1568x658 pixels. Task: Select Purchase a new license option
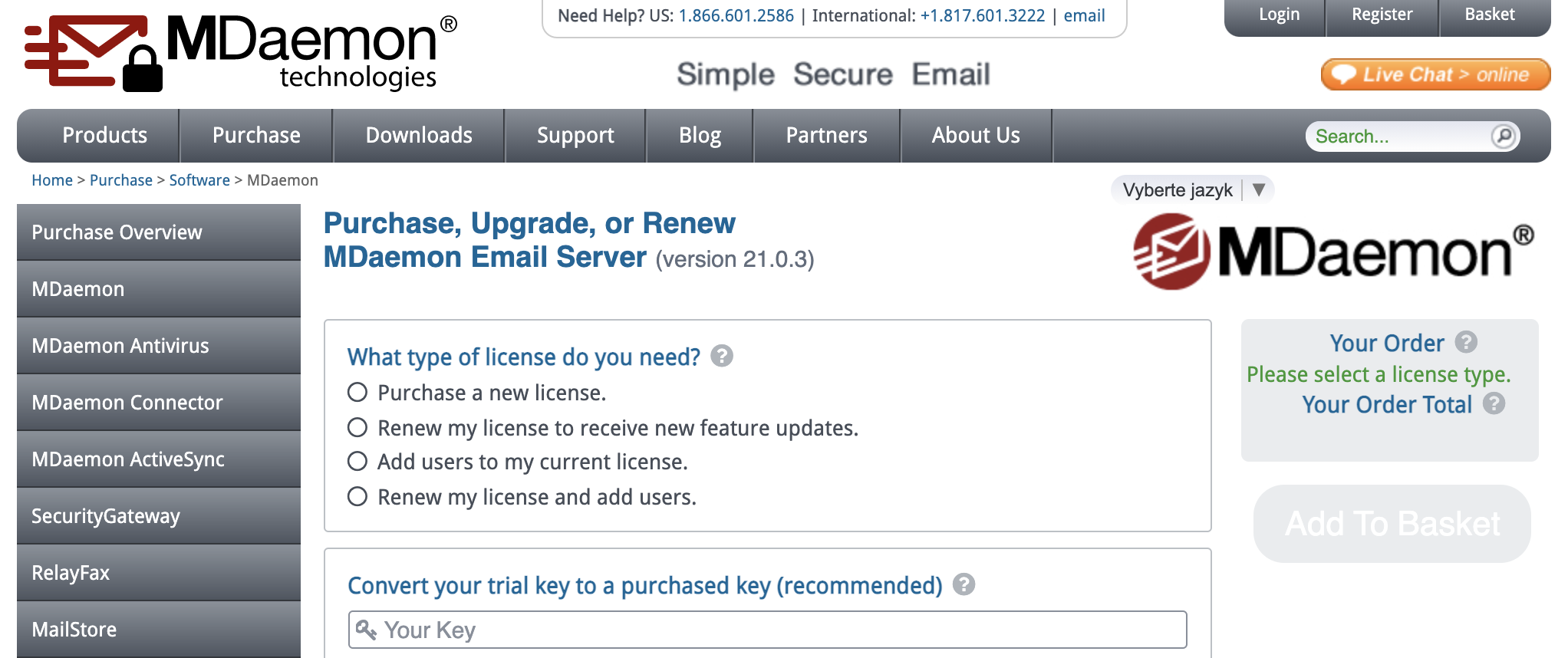pos(357,393)
